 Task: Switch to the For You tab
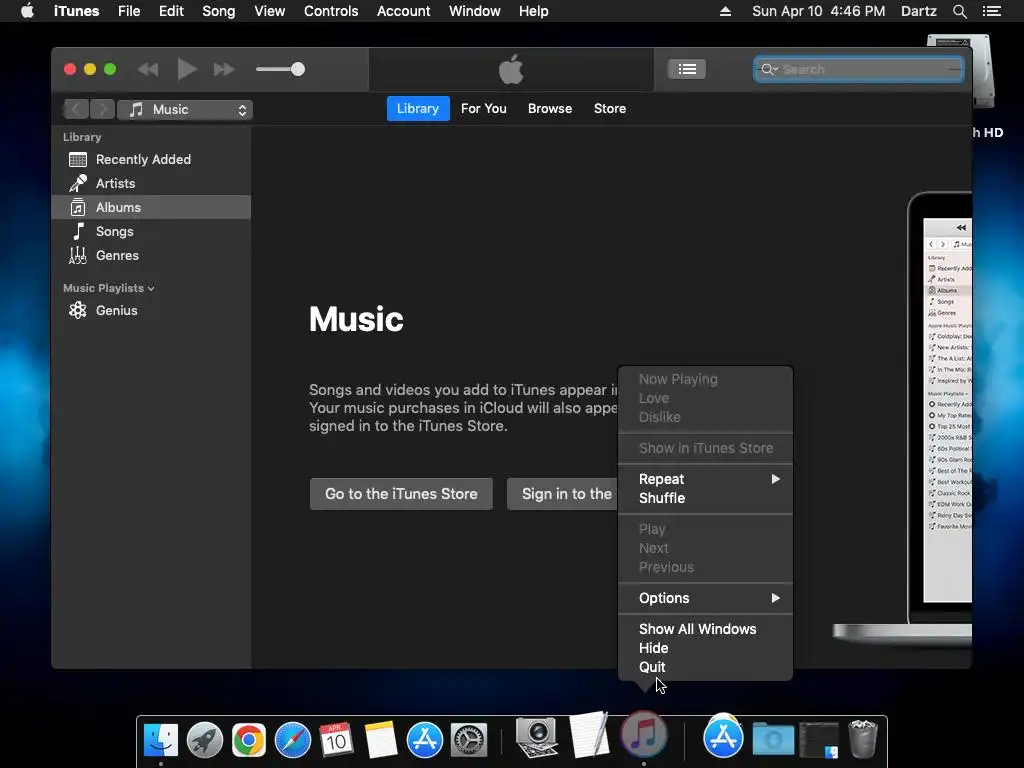point(484,108)
